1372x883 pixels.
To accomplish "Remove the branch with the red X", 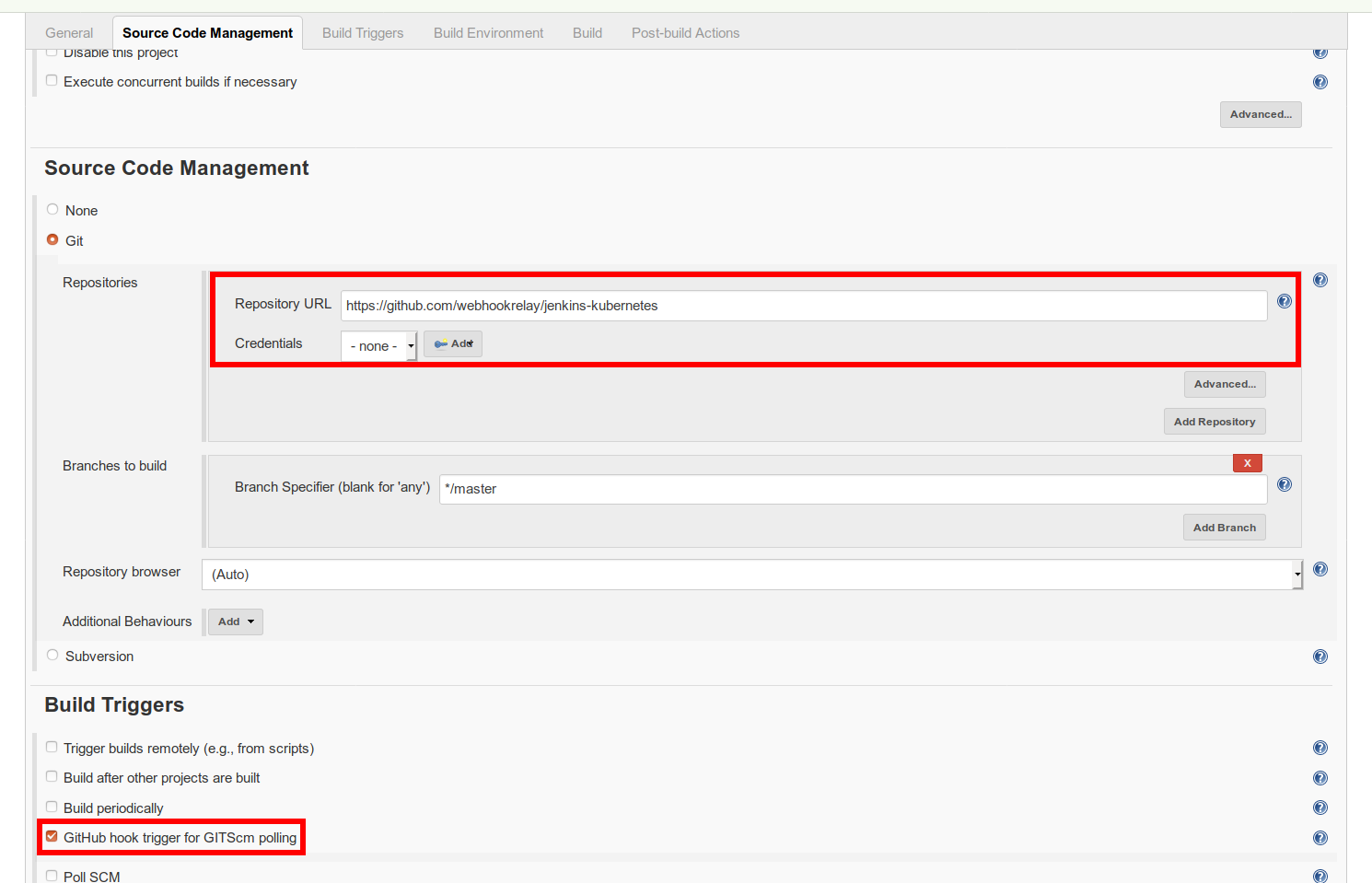I will (1247, 462).
